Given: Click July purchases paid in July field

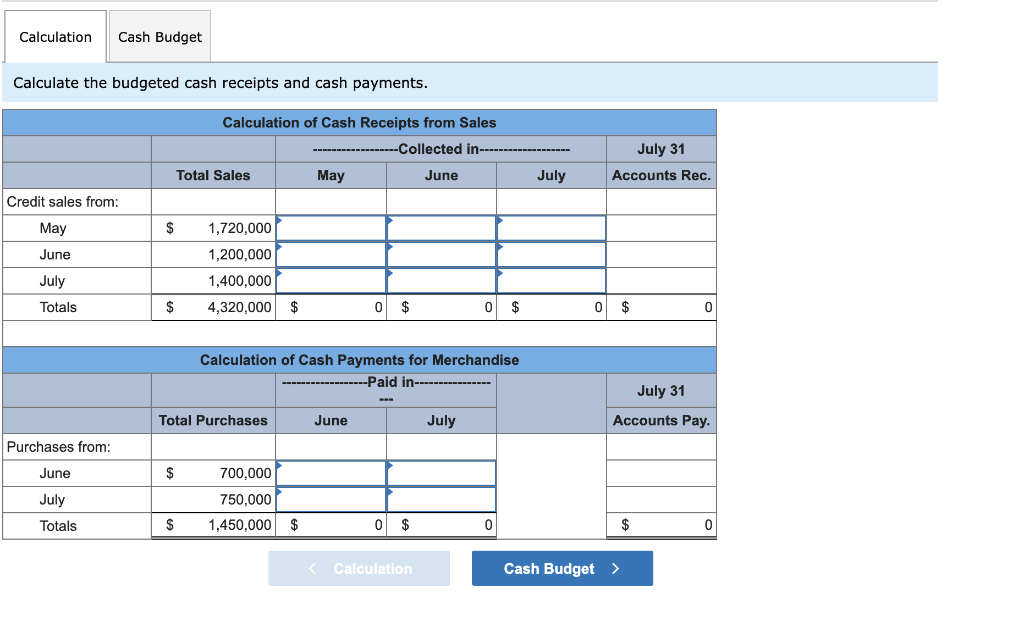Looking at the screenshot, I should (441, 500).
